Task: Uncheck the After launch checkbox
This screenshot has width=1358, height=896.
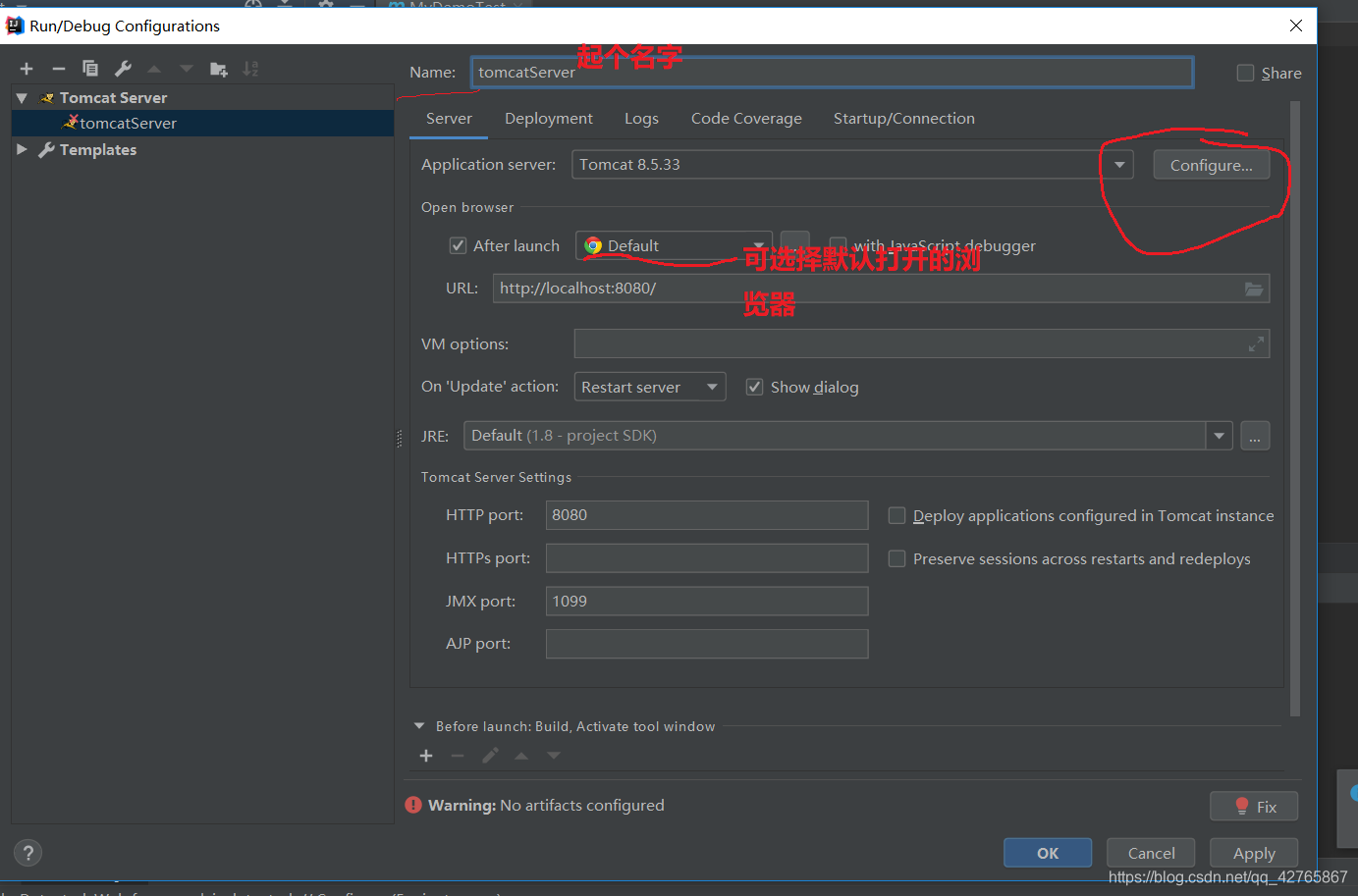Action: (x=458, y=245)
